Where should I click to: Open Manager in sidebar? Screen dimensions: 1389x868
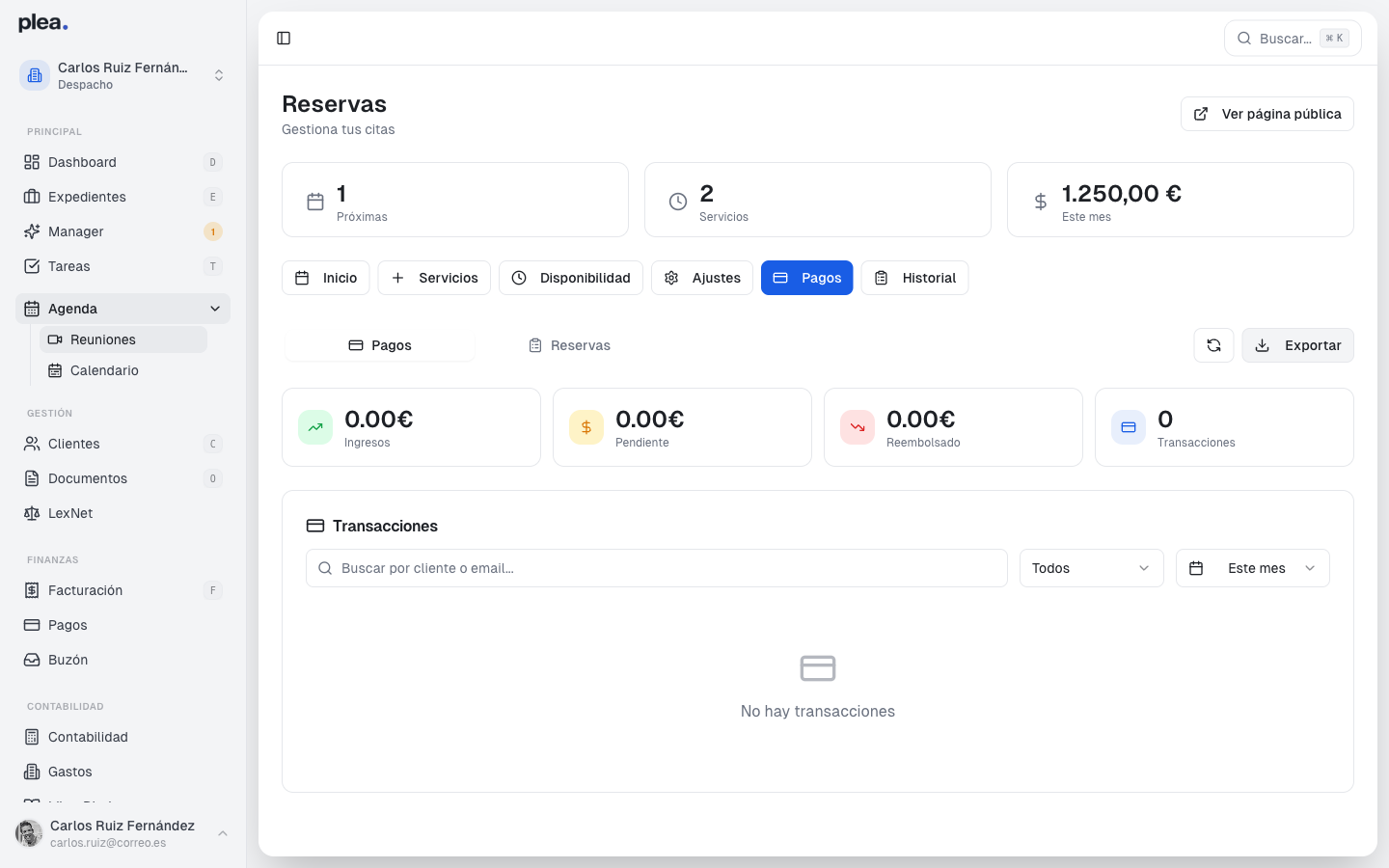pos(123,231)
